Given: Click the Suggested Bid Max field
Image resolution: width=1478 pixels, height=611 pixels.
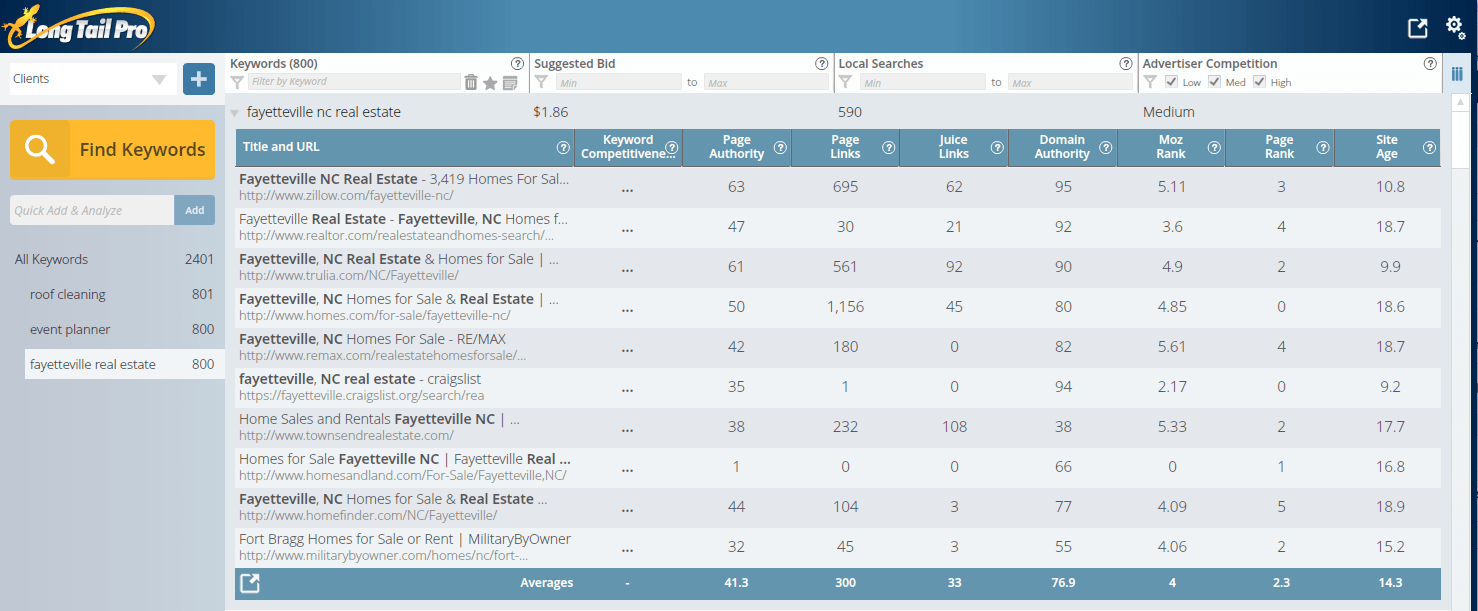Looking at the screenshot, I should click(x=766, y=82).
